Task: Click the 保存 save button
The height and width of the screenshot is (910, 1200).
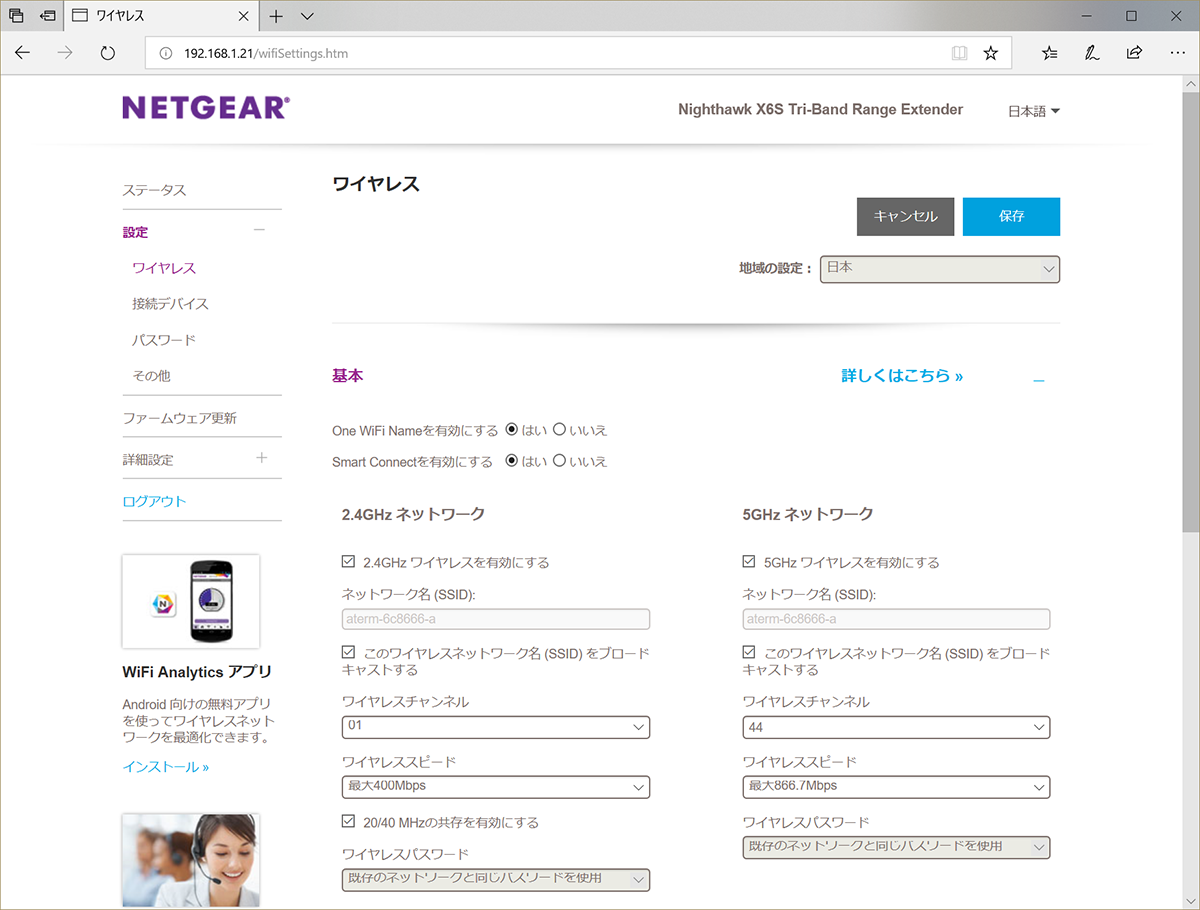Action: [1010, 216]
